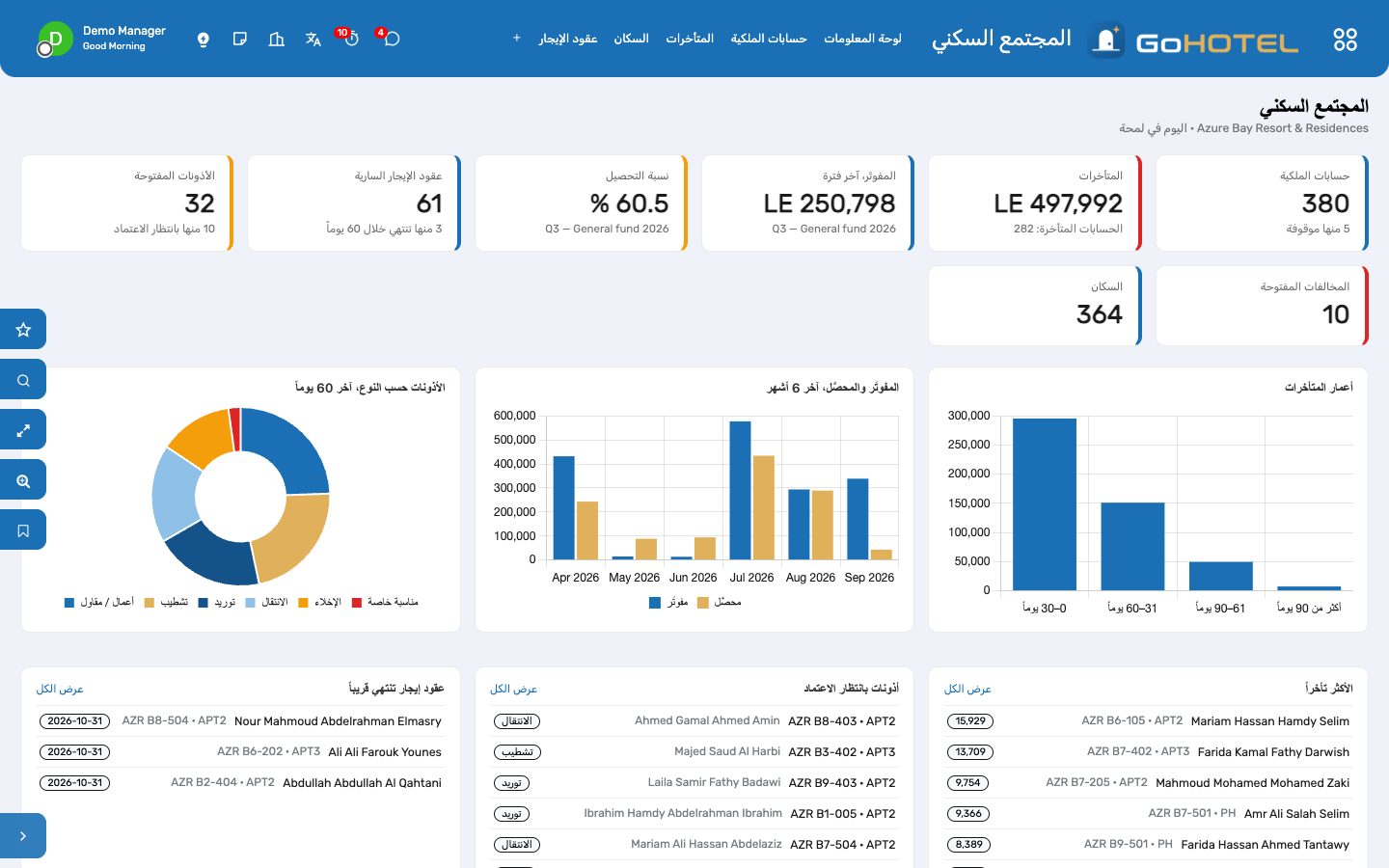Open the لوحة المعلومة menu item
This screenshot has width=1389, height=868.
tap(862, 39)
